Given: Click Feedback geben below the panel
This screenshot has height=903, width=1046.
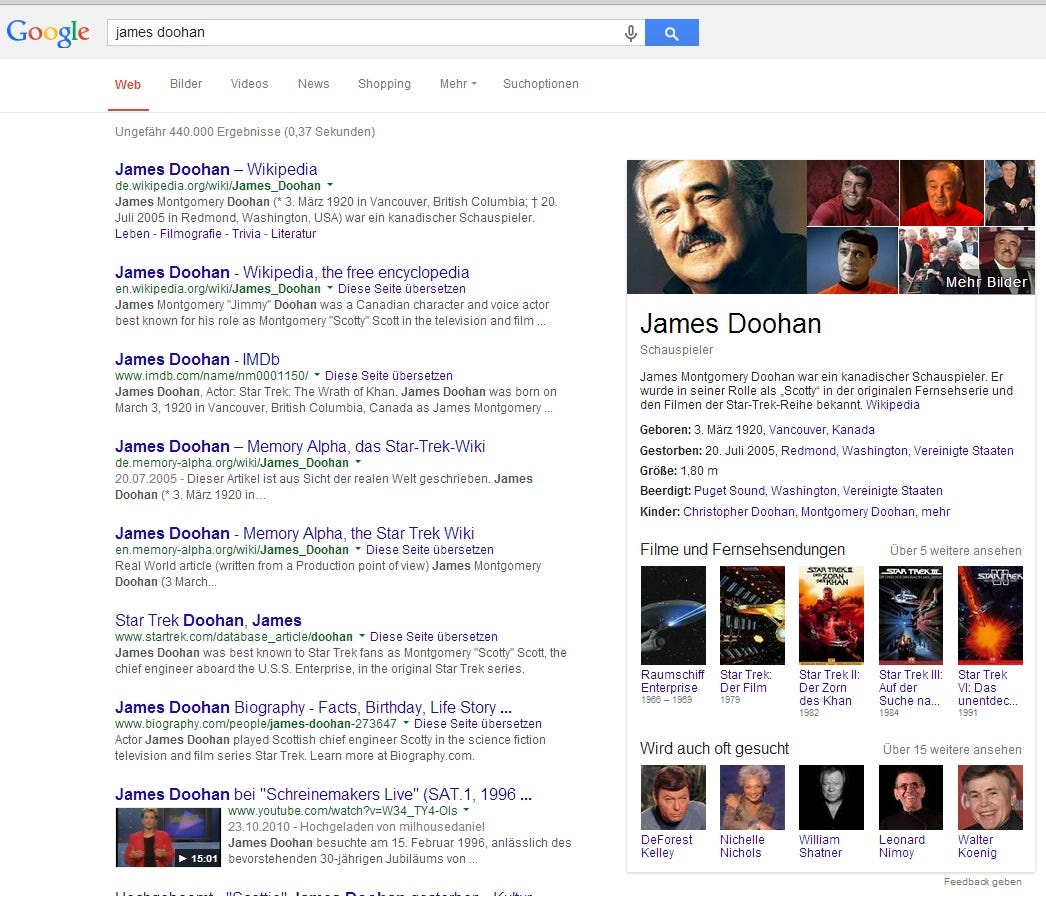Looking at the screenshot, I should (x=983, y=882).
